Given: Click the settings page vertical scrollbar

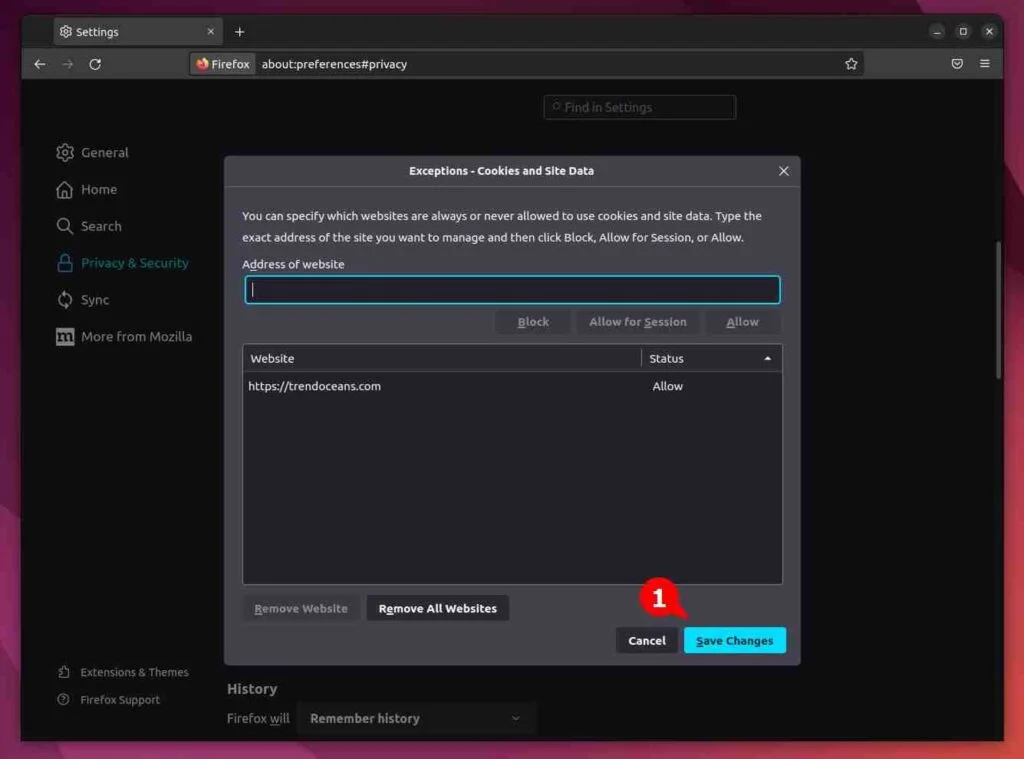Looking at the screenshot, I should point(999,310).
